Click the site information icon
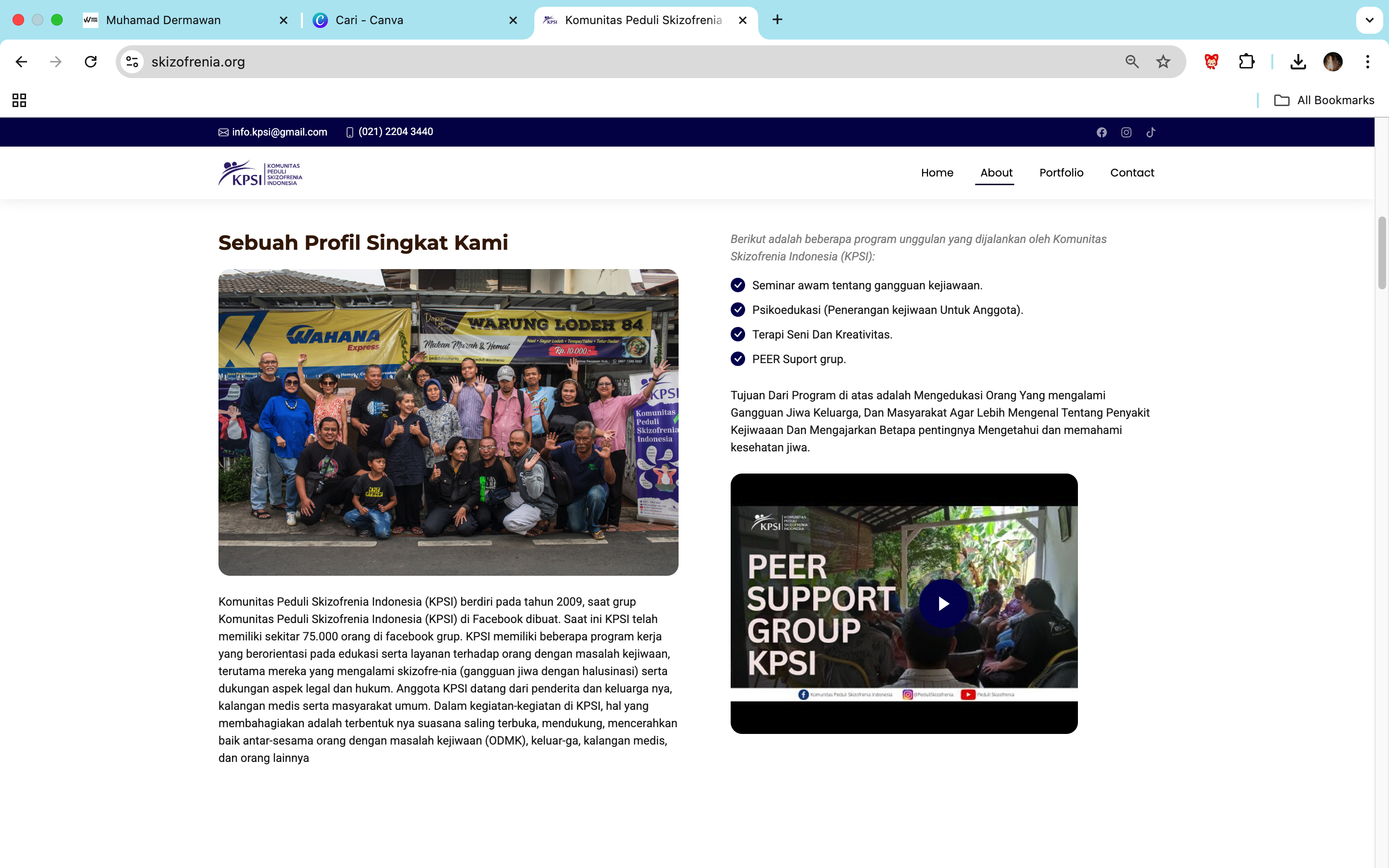The image size is (1389, 868). 133,62
